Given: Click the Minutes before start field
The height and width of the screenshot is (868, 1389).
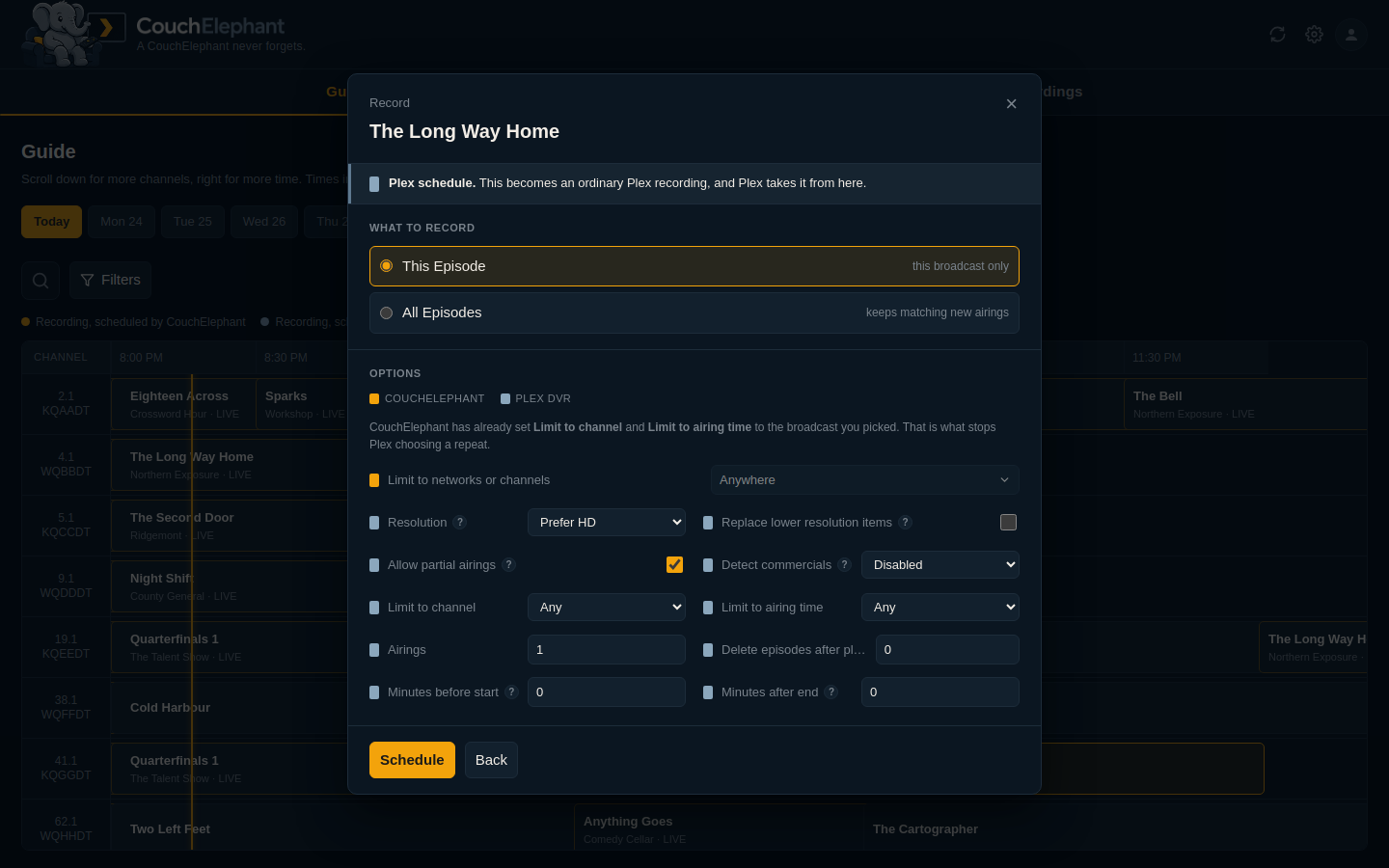Looking at the screenshot, I should pos(607,692).
